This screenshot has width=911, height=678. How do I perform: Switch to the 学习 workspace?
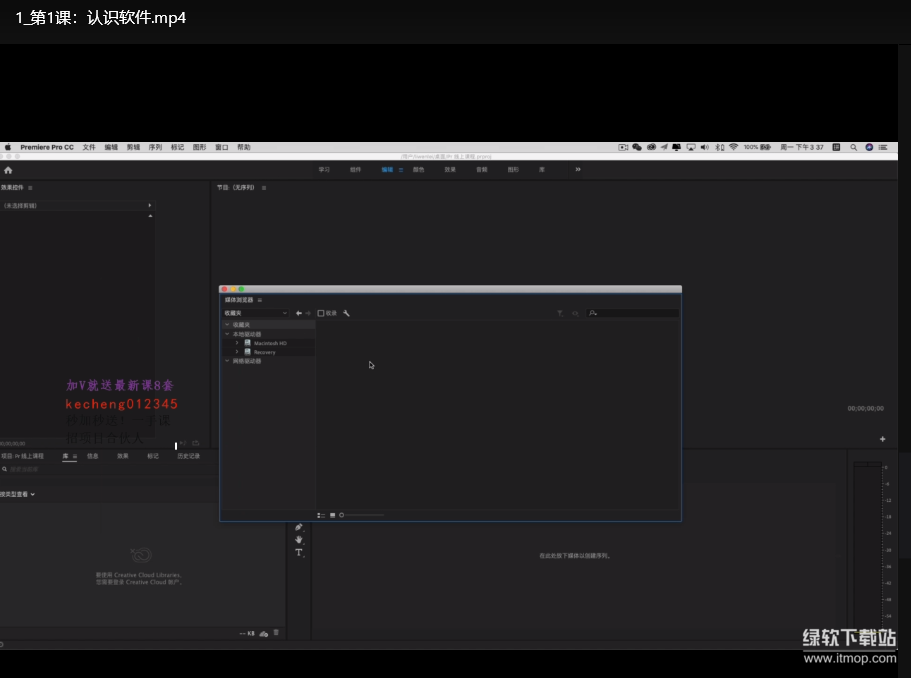click(x=324, y=170)
